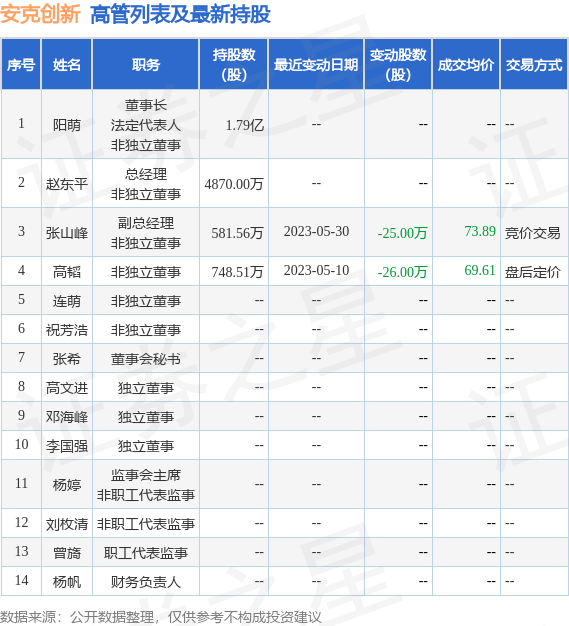Select the 序号 column header
This screenshot has width=569, height=626.
click(21, 65)
